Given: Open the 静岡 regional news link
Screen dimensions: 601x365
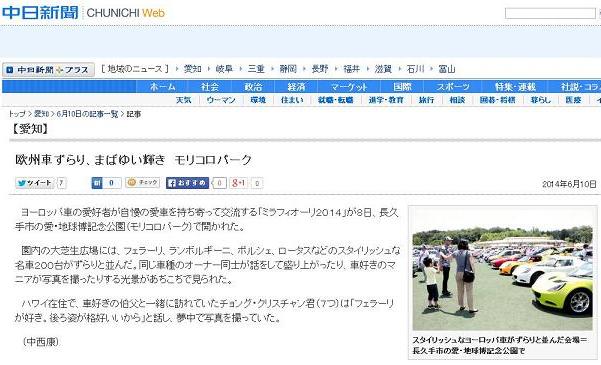Looking at the screenshot, I should [x=288, y=69].
